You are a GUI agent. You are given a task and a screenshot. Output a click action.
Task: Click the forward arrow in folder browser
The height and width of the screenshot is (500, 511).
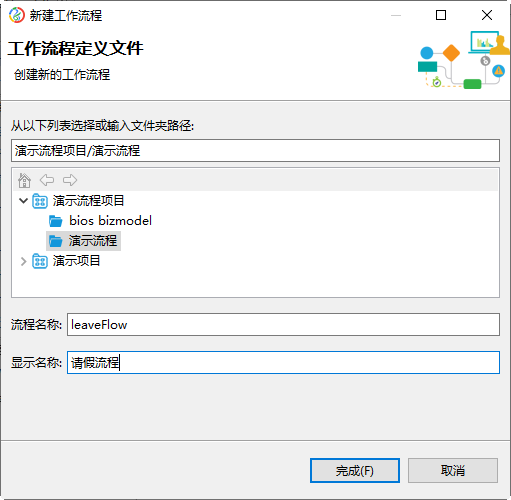click(70, 180)
